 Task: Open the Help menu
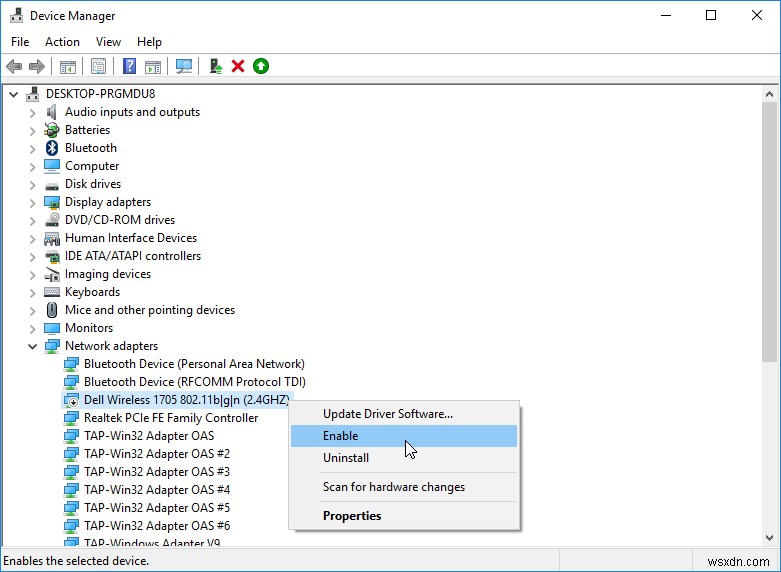pyautogui.click(x=149, y=42)
